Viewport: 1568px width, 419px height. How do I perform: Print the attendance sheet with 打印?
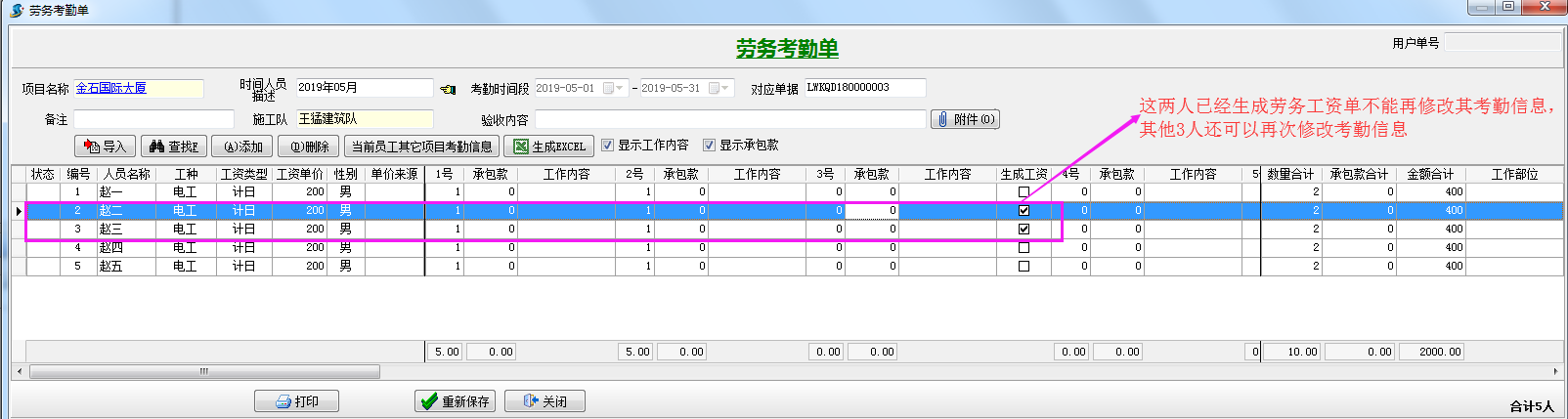coord(296,401)
